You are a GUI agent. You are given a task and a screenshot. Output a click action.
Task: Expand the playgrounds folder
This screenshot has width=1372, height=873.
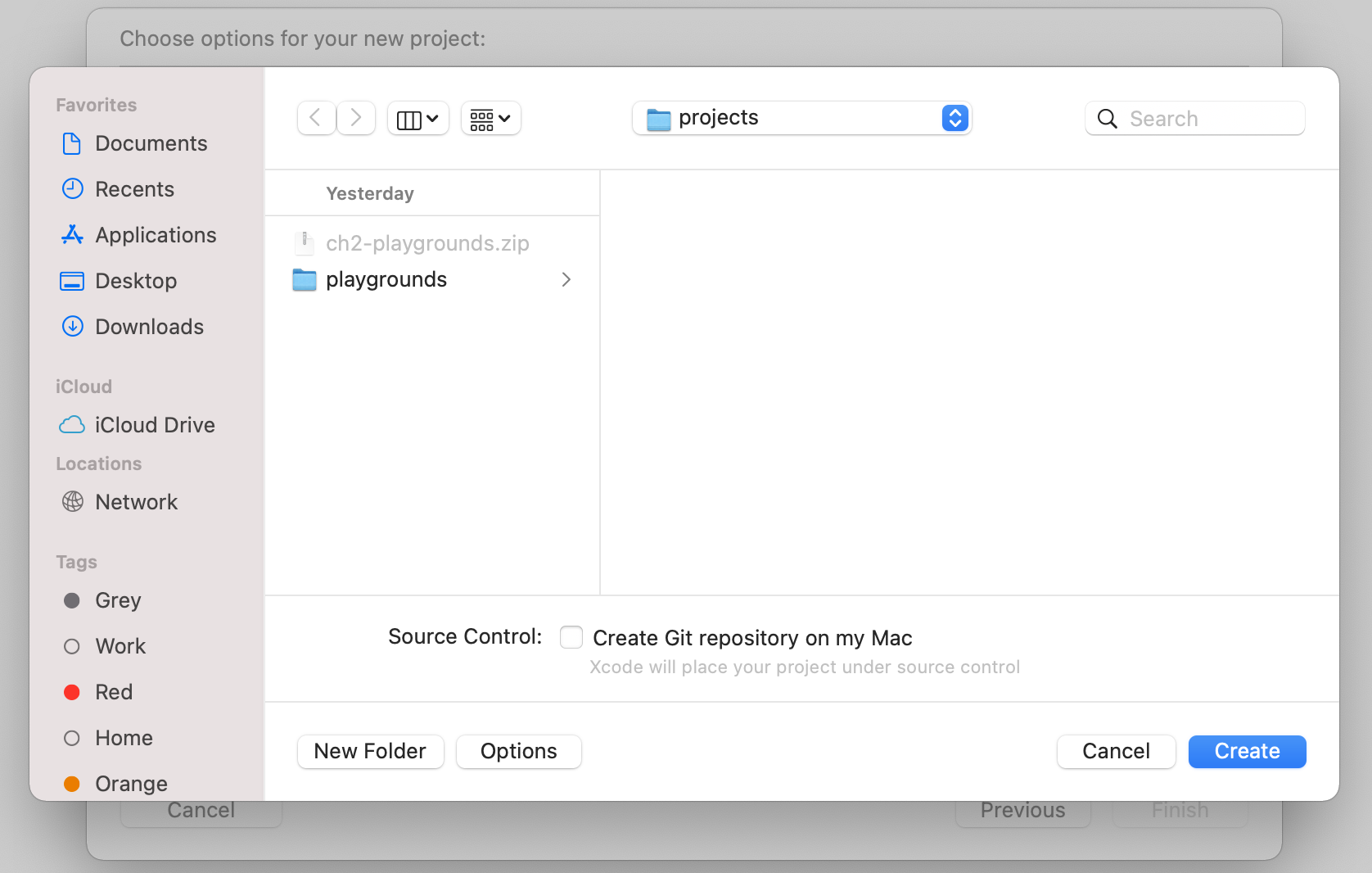(566, 279)
